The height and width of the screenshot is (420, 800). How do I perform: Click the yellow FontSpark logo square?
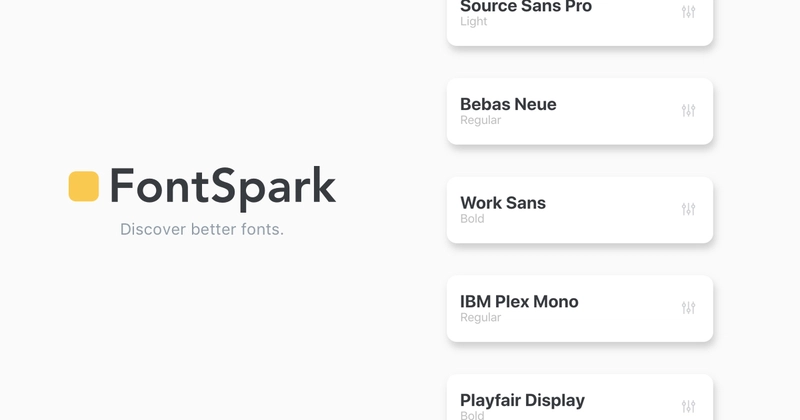(84, 186)
